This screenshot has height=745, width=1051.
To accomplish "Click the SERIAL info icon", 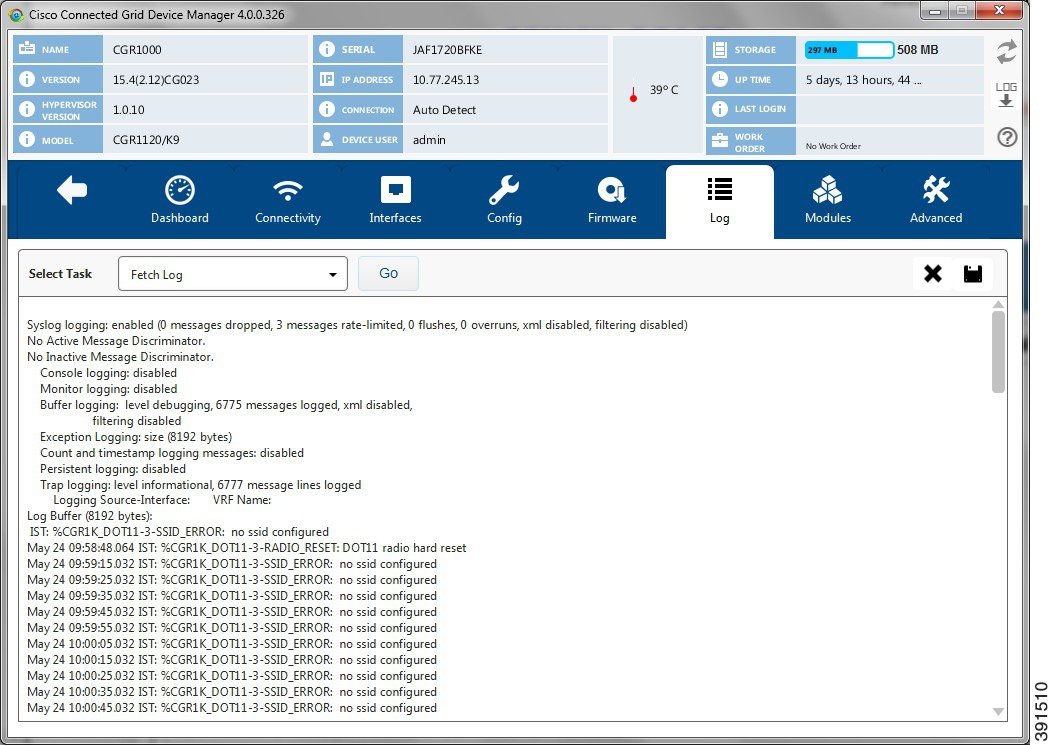I will (326, 49).
